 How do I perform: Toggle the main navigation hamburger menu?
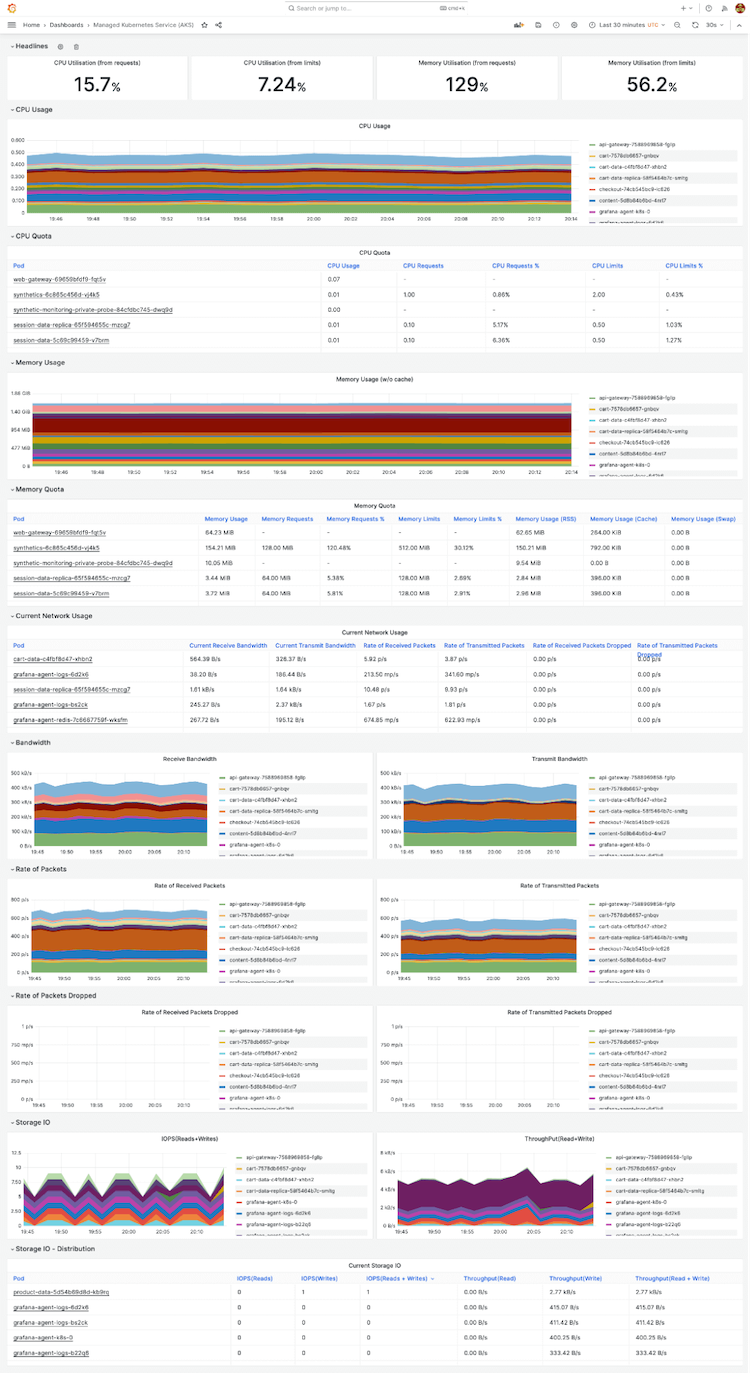(x=12, y=24)
